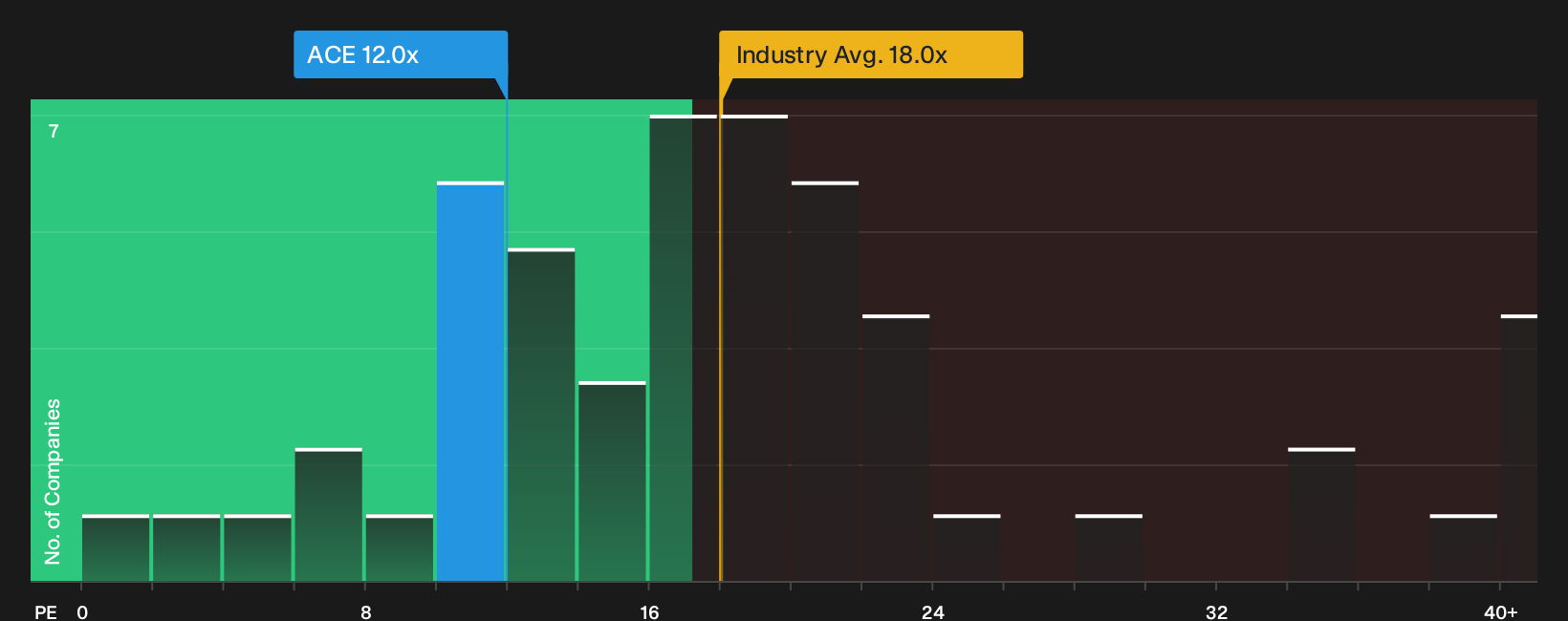Select the short bar starting at PE 38
The image size is (1568, 621).
1464,547
